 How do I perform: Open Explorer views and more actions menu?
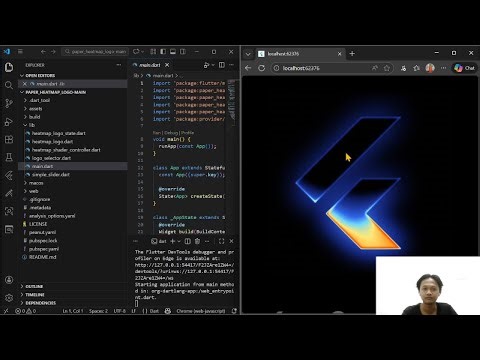click(x=119, y=65)
